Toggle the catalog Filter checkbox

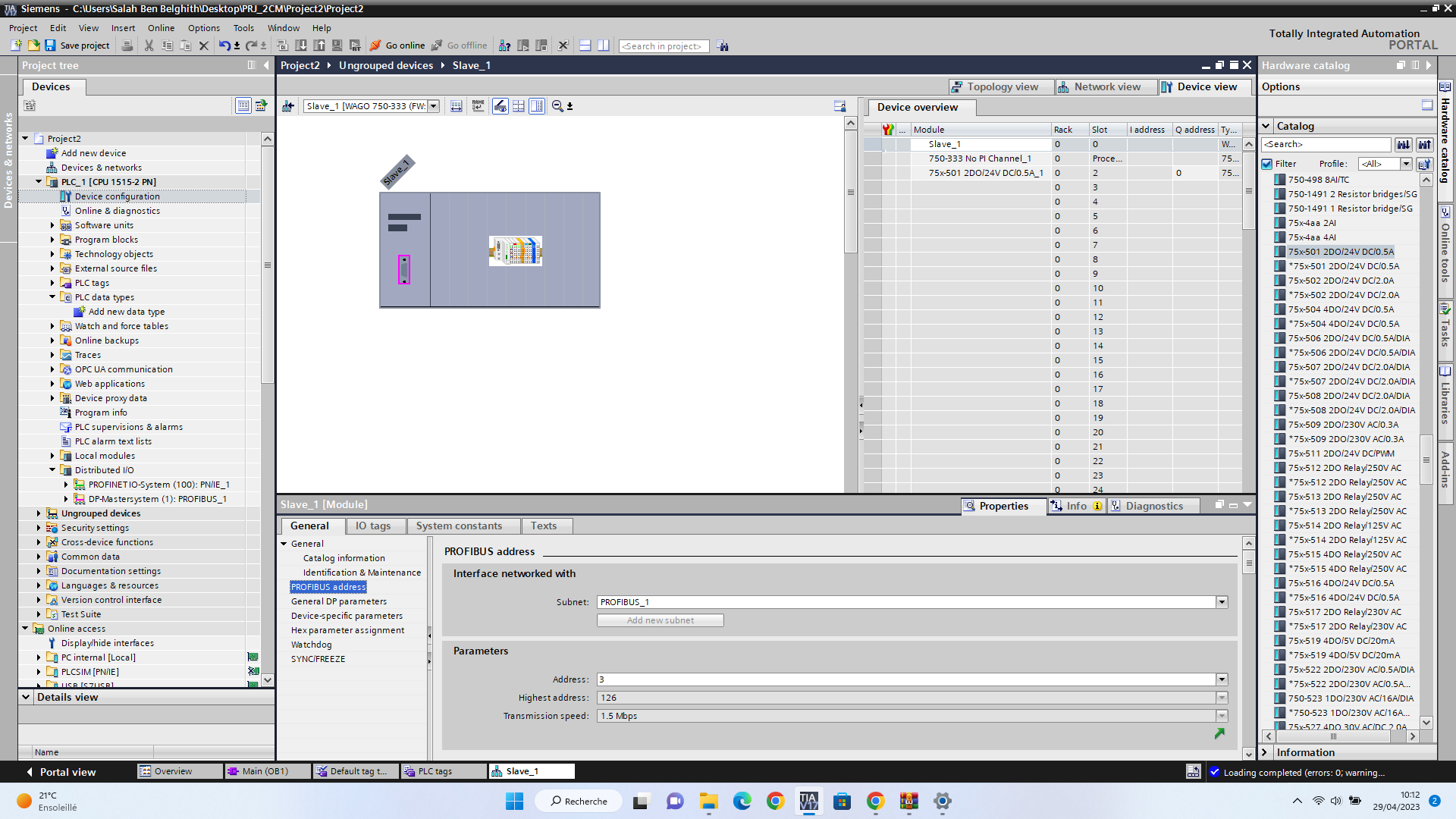click(x=1267, y=164)
